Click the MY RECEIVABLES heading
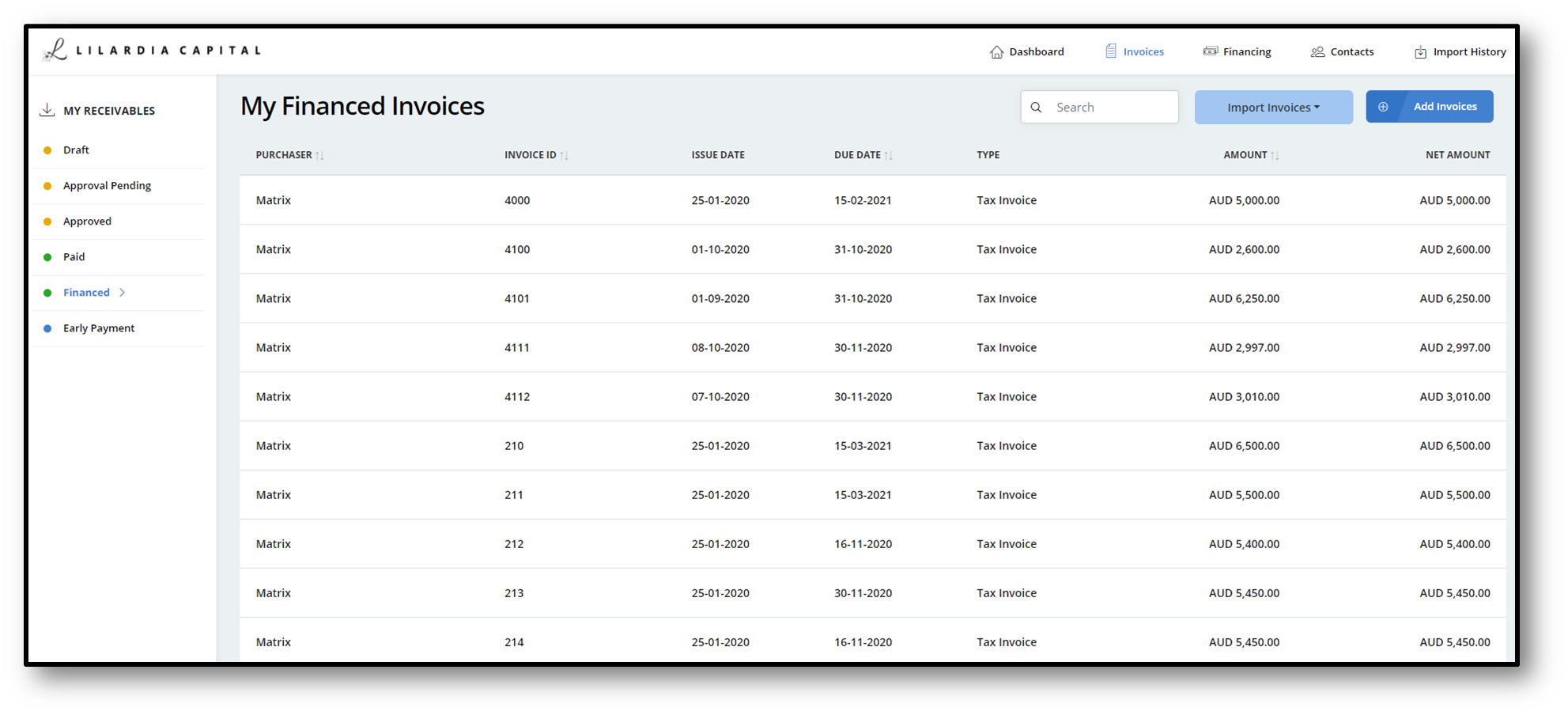The height and width of the screenshot is (715, 1568). coord(109,111)
